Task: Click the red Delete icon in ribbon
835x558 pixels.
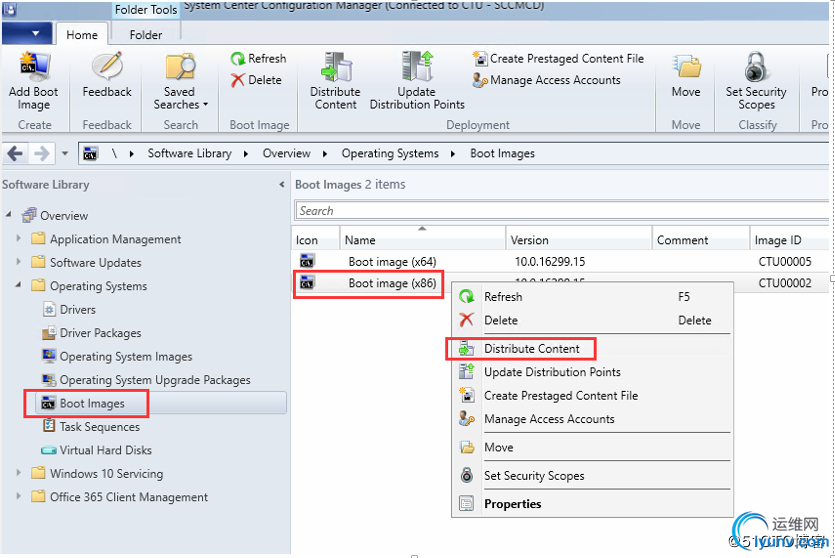Action: coord(238,80)
